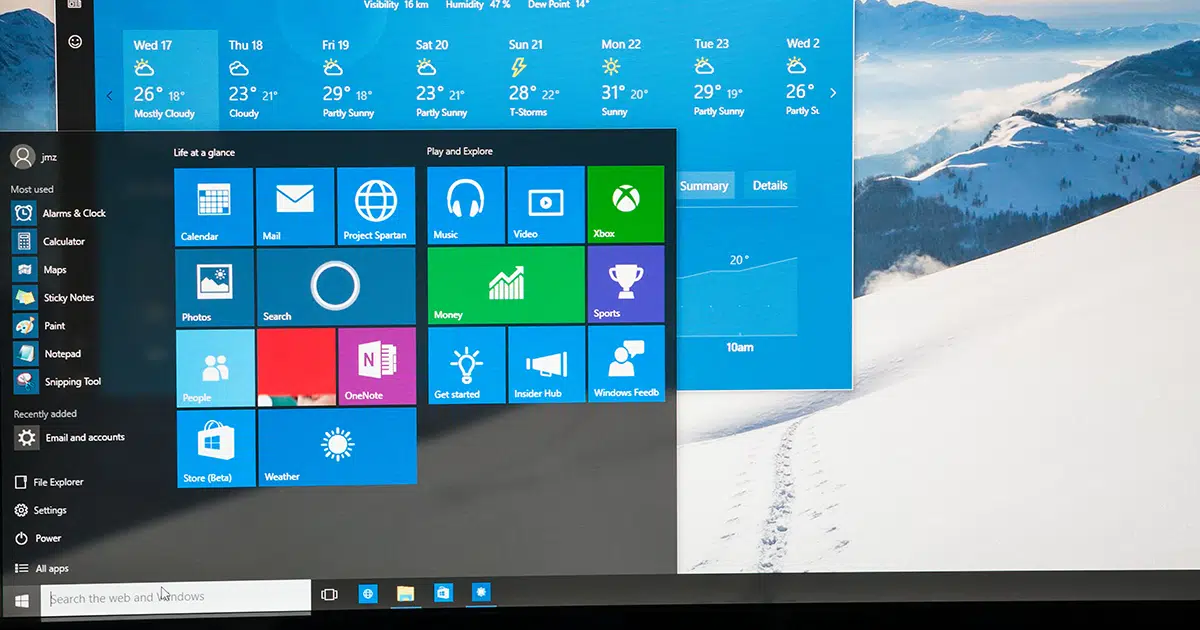This screenshot has height=630, width=1200.
Task: Focus the Search the web and Windows box
Action: click(x=176, y=597)
